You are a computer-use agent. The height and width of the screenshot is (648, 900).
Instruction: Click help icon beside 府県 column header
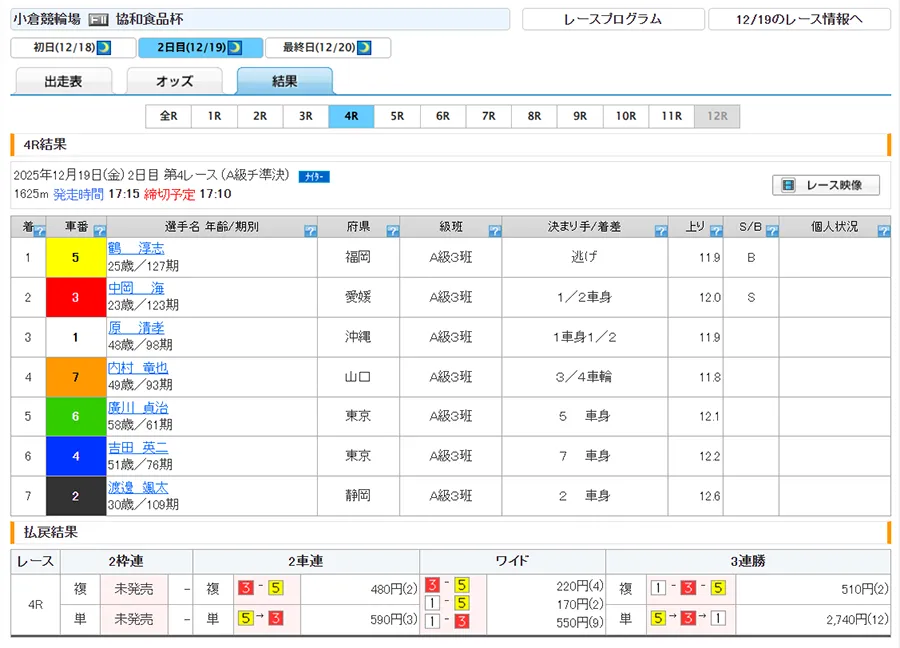click(393, 231)
